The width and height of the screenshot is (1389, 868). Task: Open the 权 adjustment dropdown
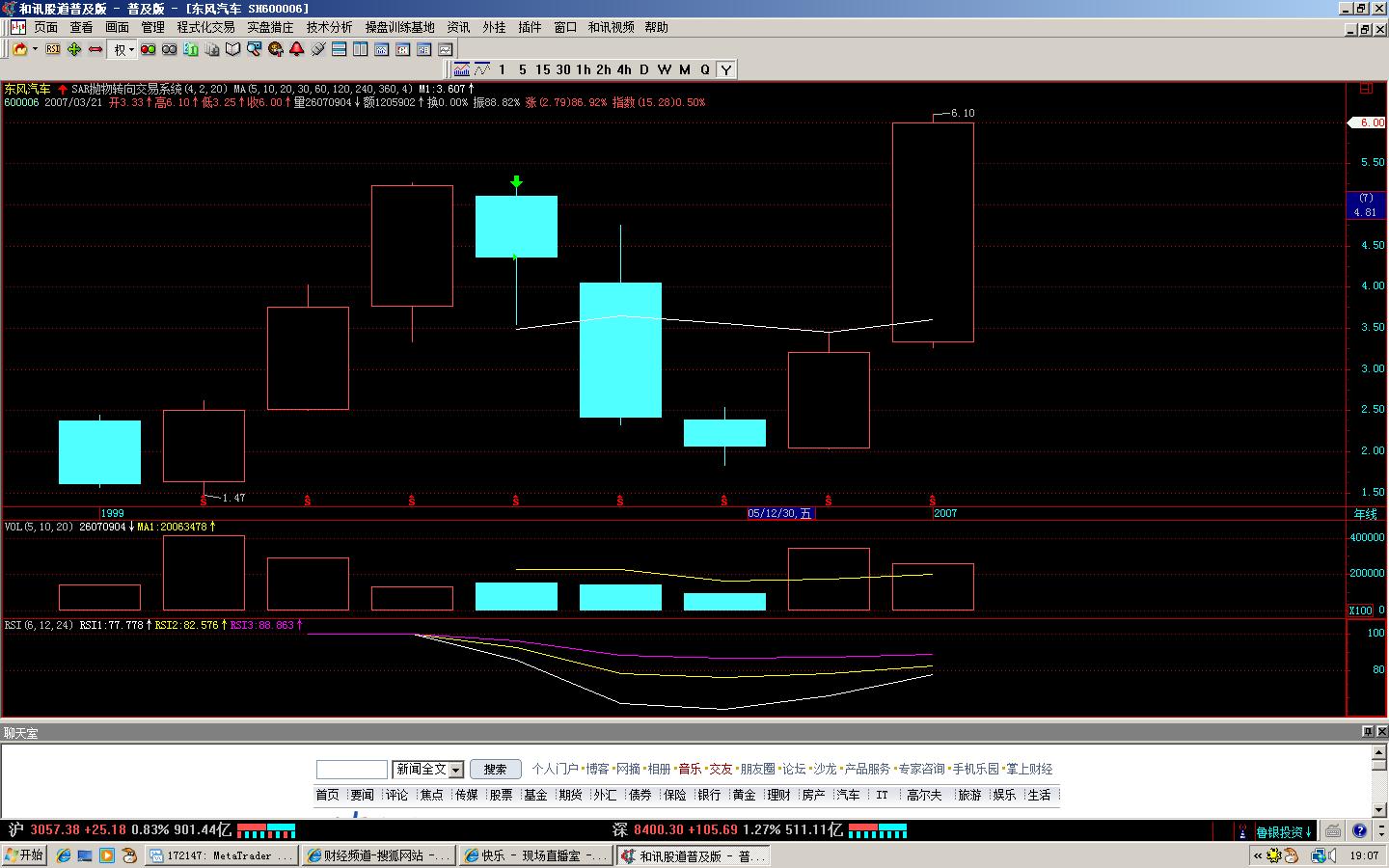coord(123,49)
